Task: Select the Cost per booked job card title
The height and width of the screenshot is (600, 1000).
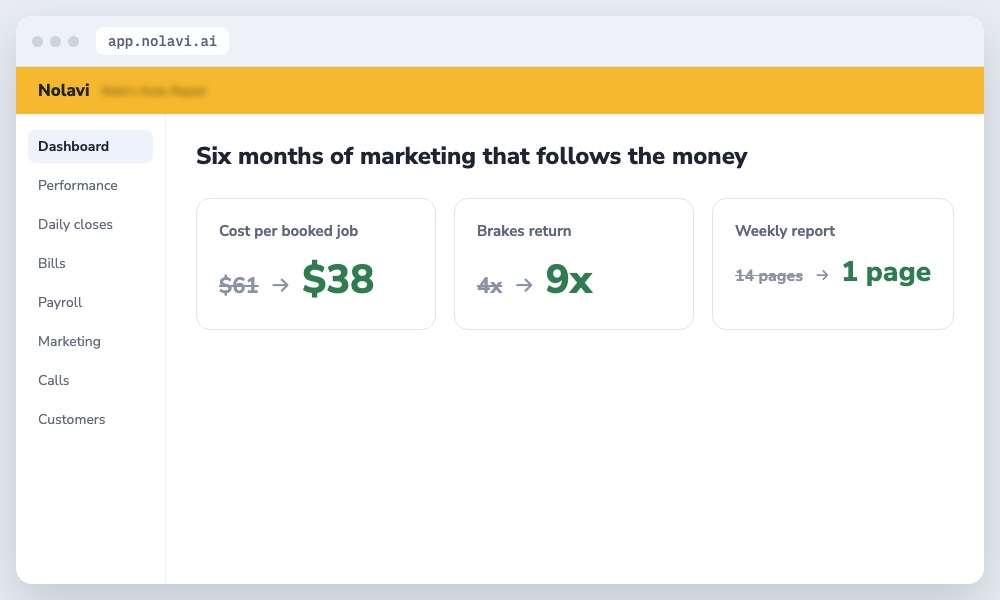Action: [x=288, y=231]
